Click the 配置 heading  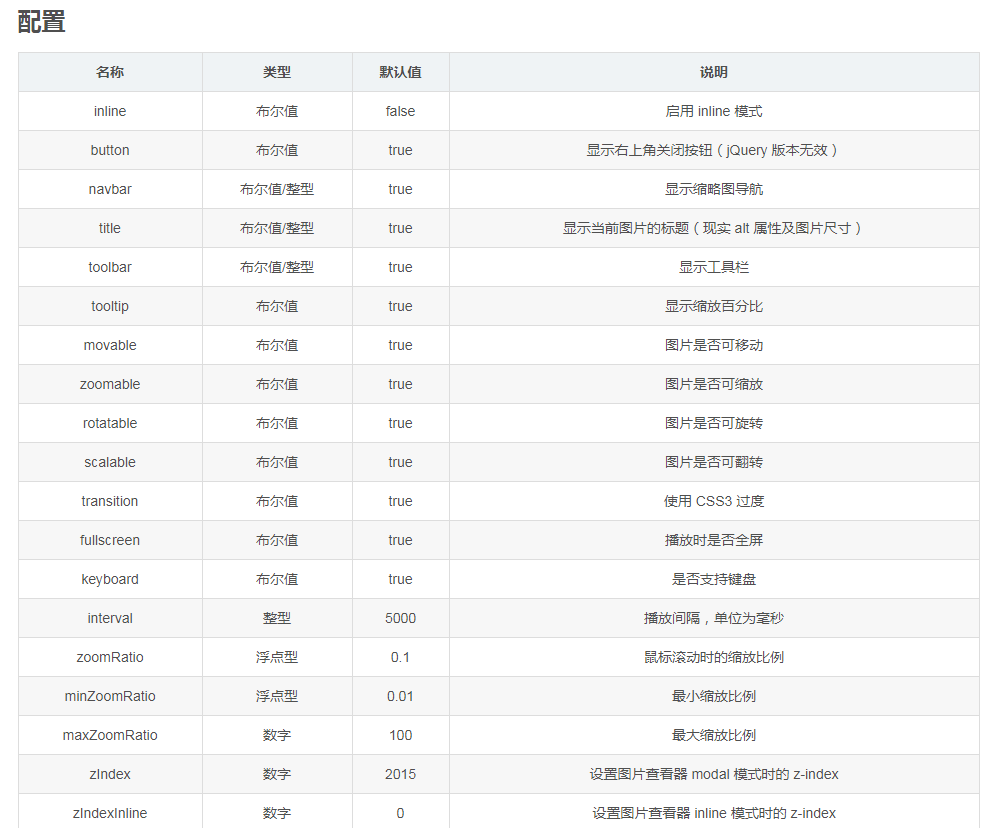42,22
